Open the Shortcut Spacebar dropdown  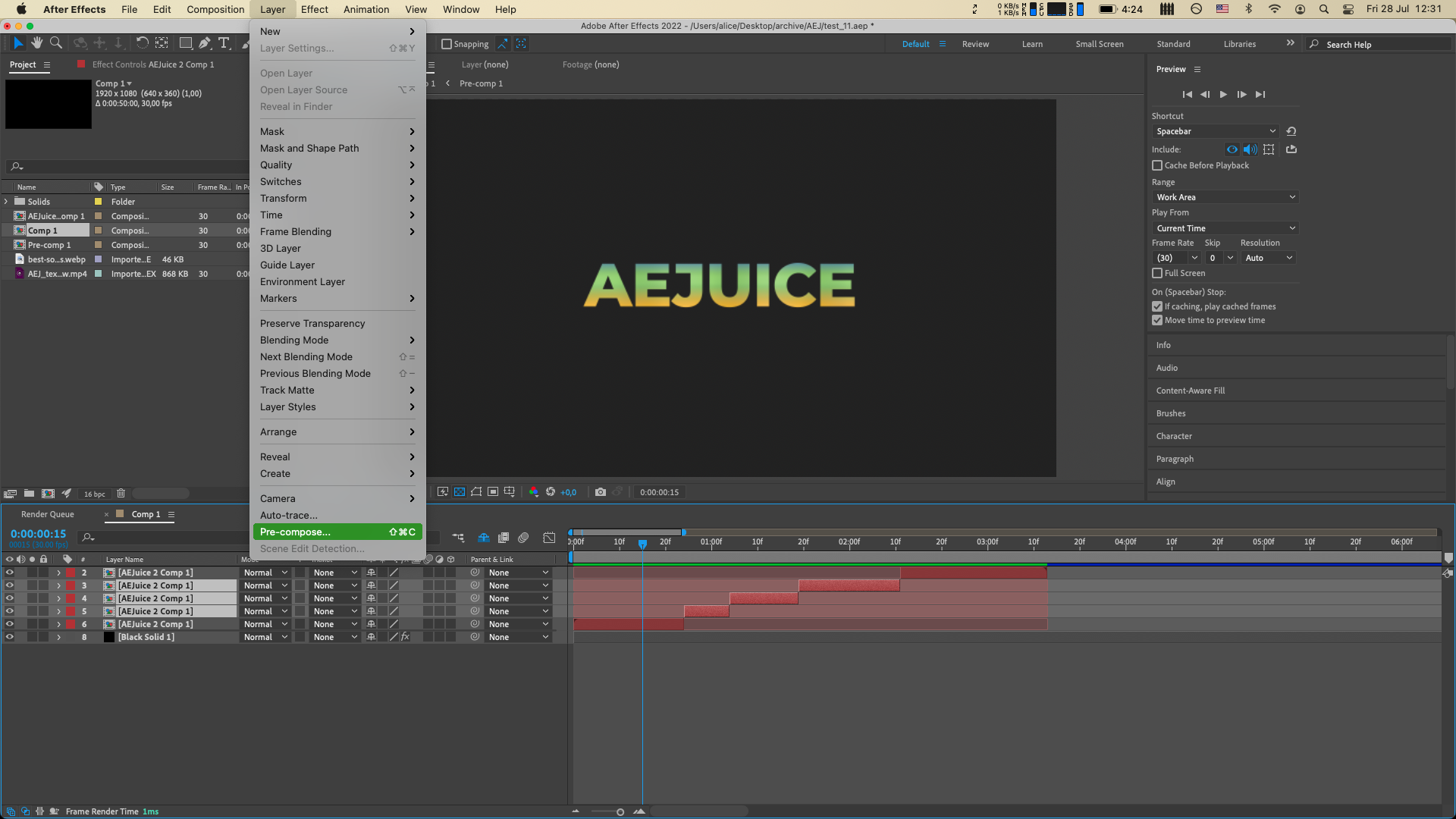pos(1215,131)
